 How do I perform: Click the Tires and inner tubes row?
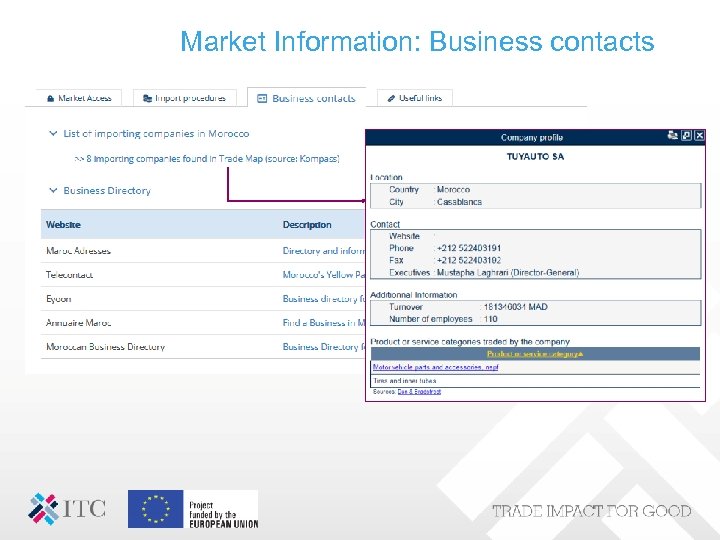[535, 381]
